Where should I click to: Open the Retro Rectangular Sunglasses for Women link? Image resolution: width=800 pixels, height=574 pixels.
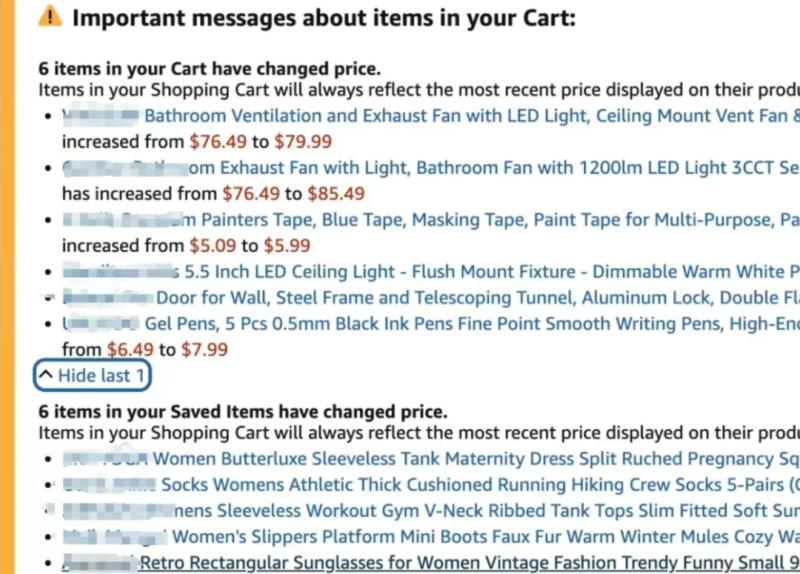coord(460,563)
